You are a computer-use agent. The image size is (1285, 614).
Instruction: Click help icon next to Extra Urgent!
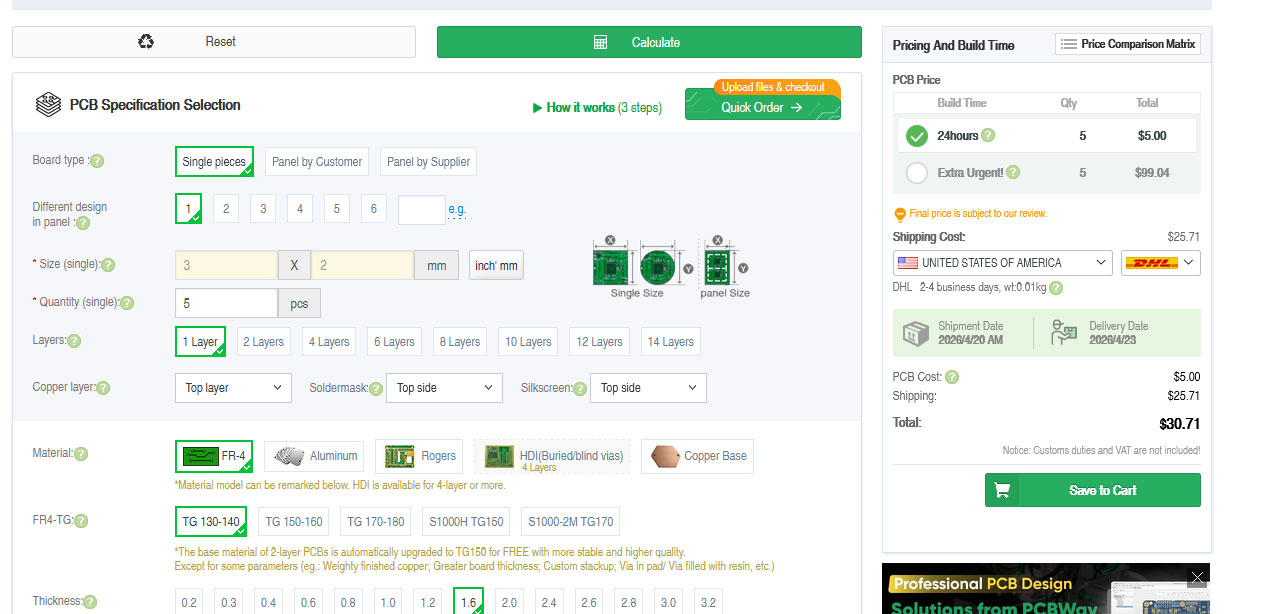(1013, 172)
